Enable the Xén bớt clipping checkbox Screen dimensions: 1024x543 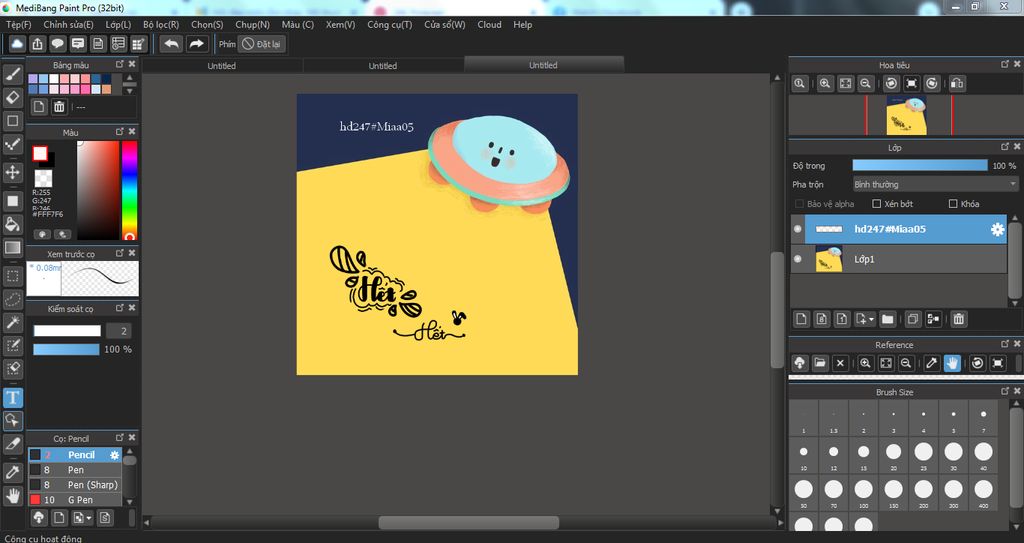pyautogui.click(x=877, y=204)
